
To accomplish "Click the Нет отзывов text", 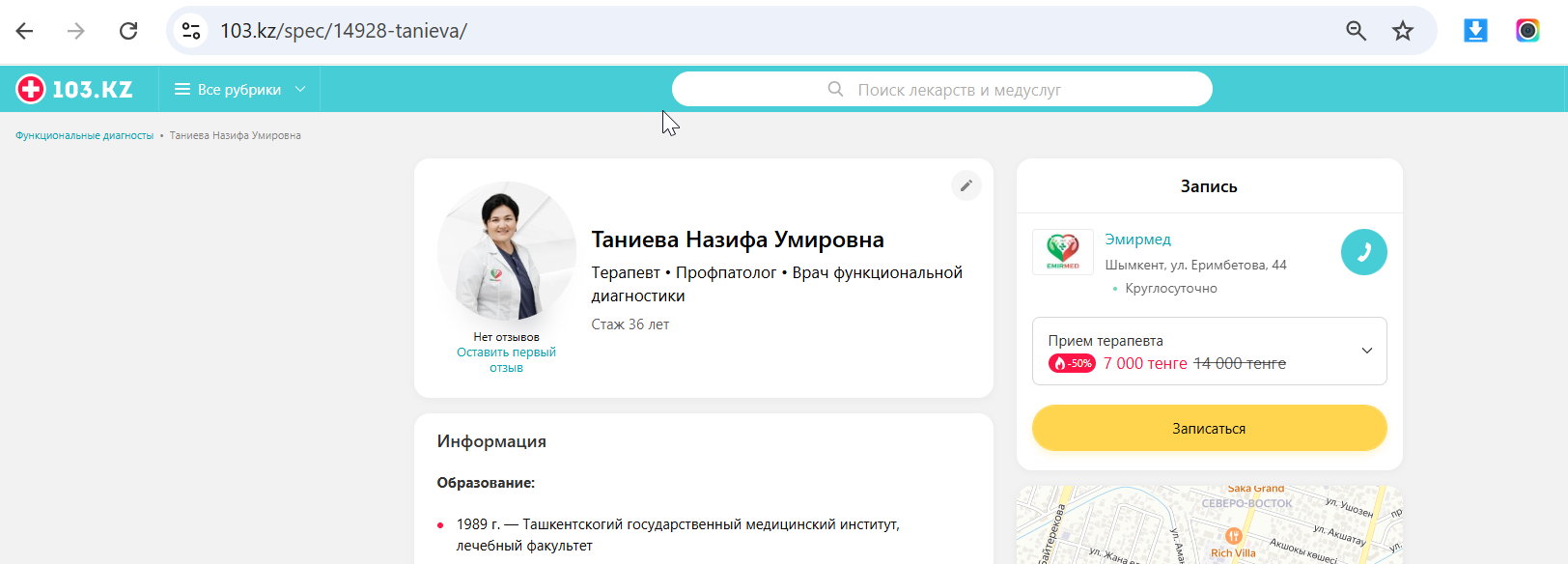I will pyautogui.click(x=506, y=337).
